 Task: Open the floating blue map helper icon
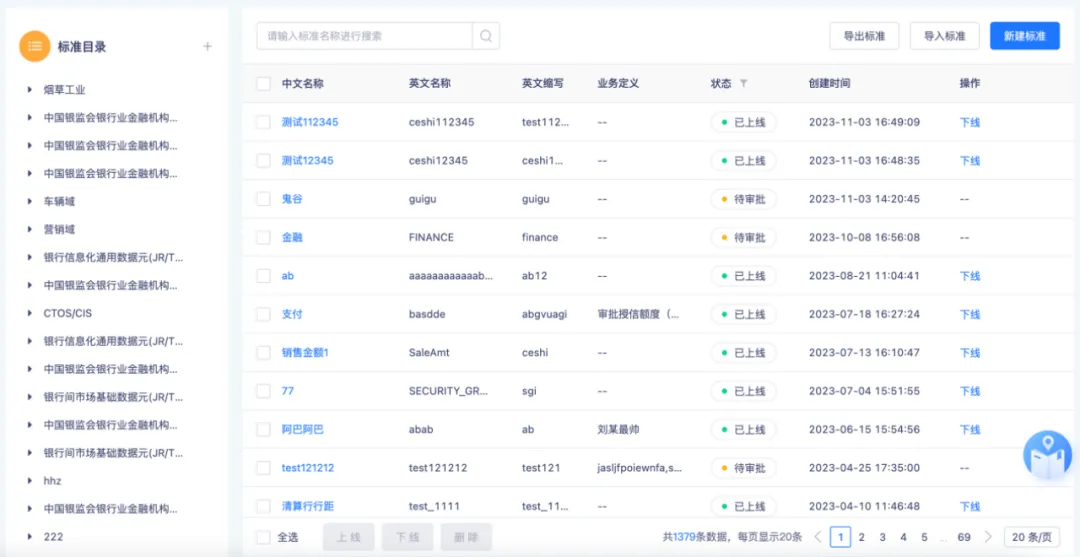1047,455
